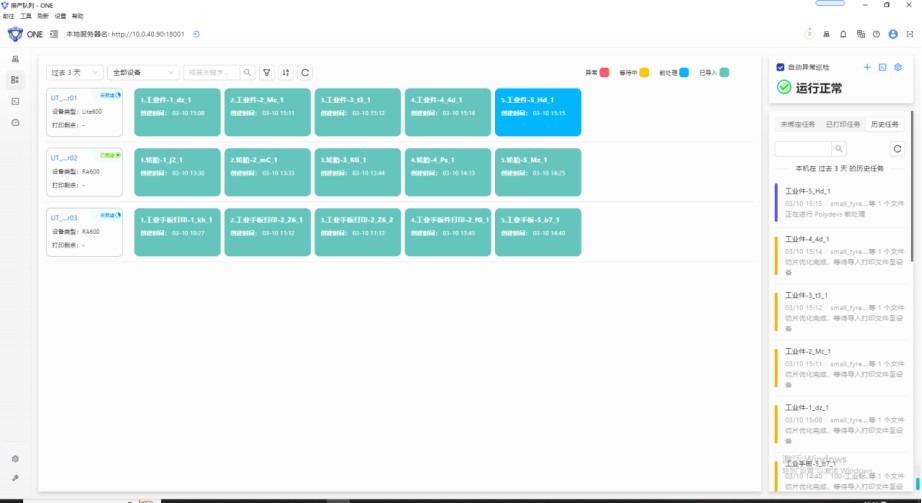Open settings gear in 运行正常 panel
922x503 pixels.
[x=898, y=67]
